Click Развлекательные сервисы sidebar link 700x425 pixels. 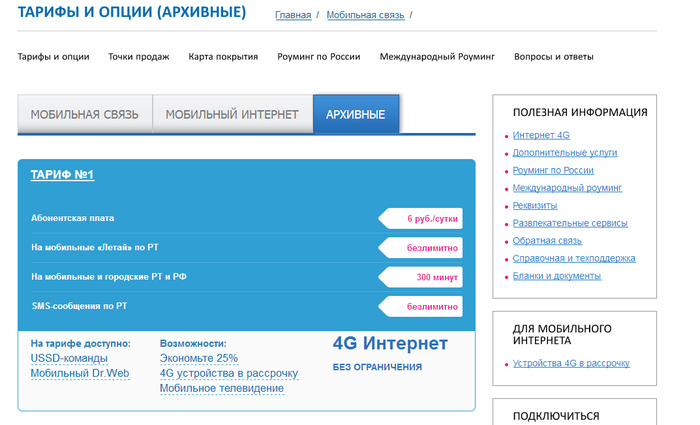pyautogui.click(x=570, y=223)
